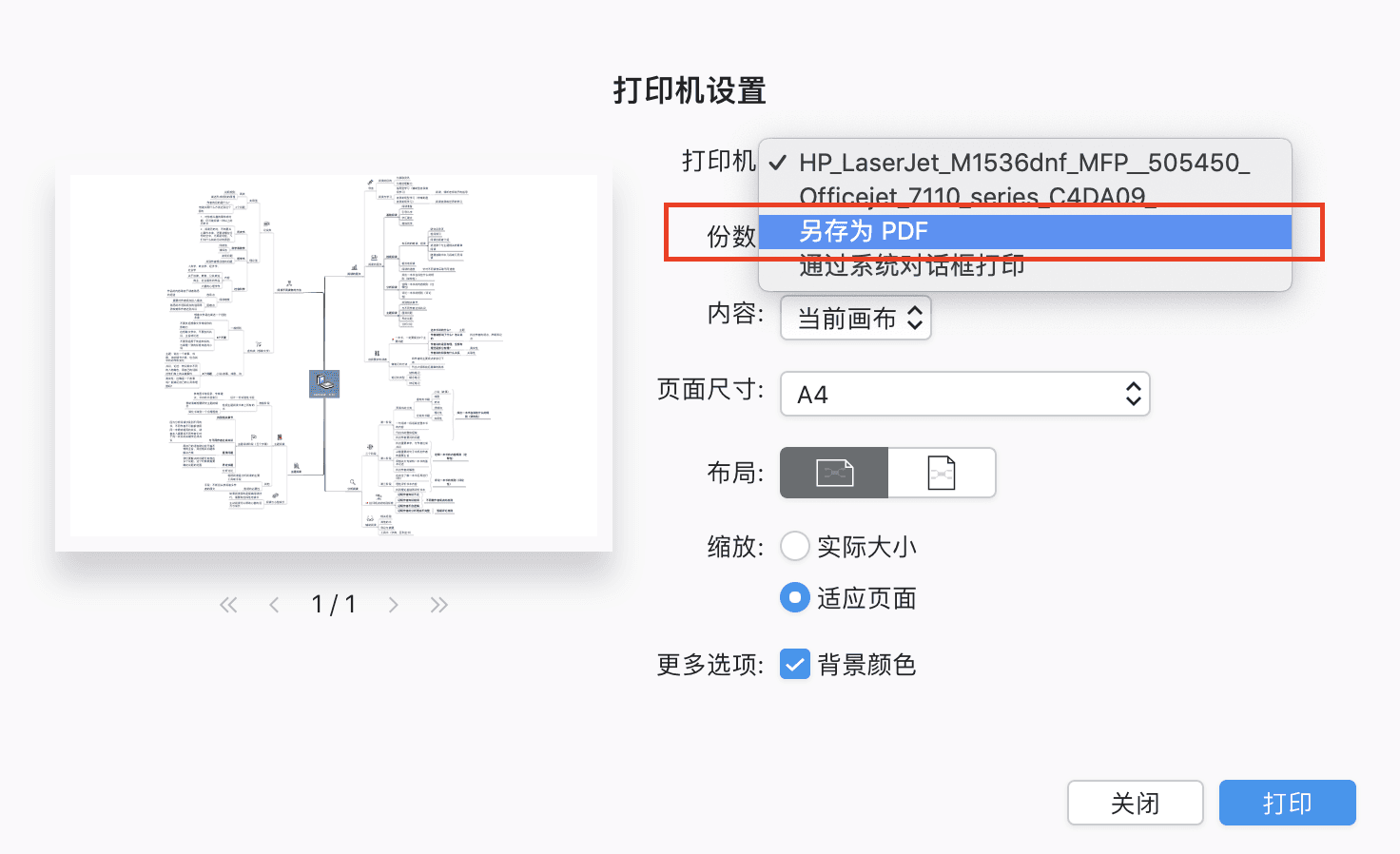Click the checkmark beside HP_LaserJet printer
This screenshot has height=854, width=1400.
[x=778, y=163]
